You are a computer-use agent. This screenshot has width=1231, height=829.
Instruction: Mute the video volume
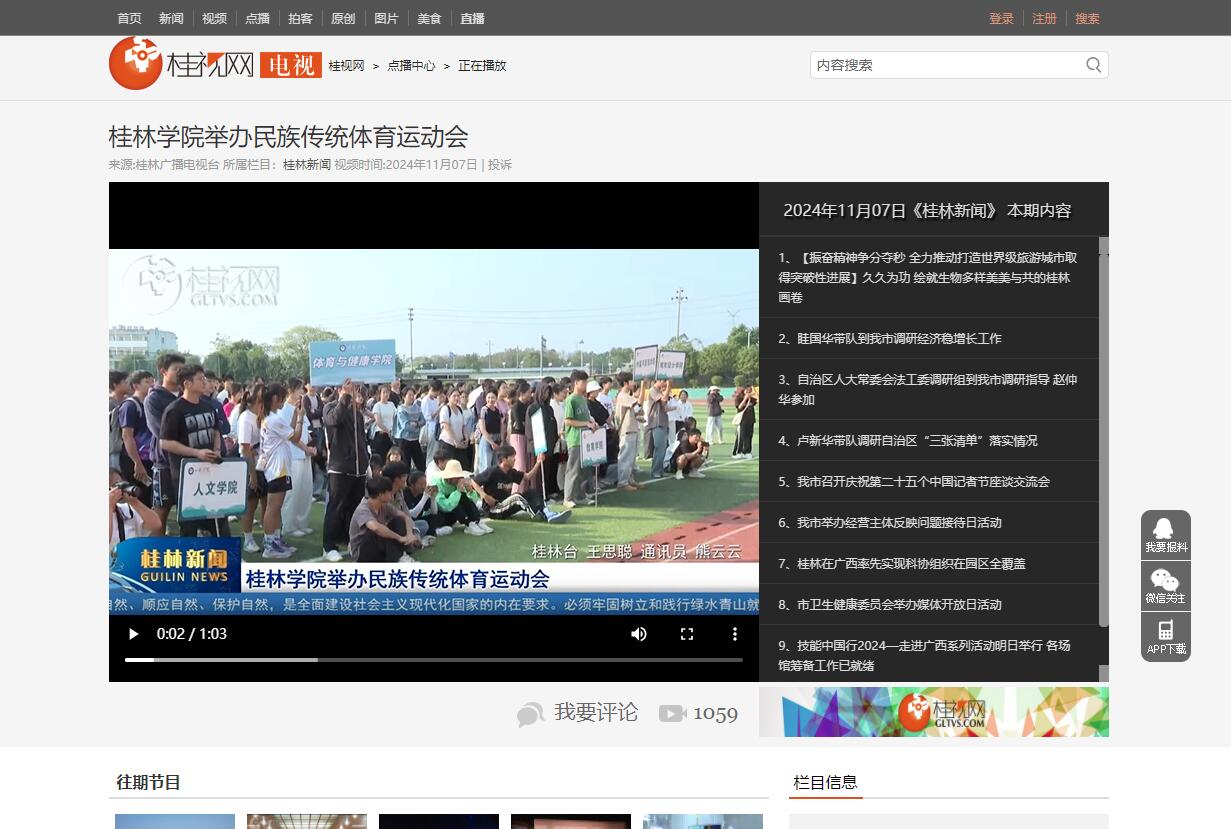pos(639,634)
